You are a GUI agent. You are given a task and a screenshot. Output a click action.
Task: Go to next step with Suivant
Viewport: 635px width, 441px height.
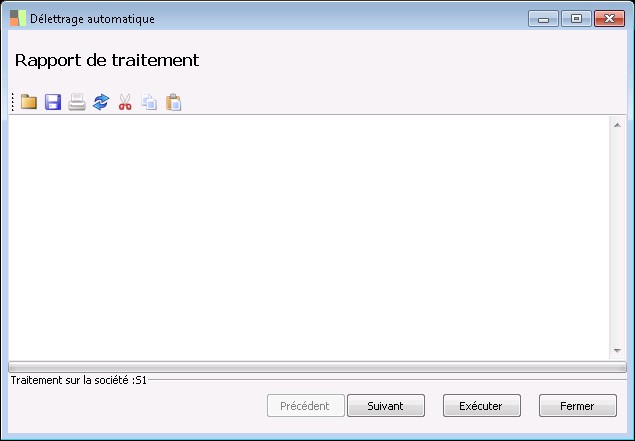point(386,406)
